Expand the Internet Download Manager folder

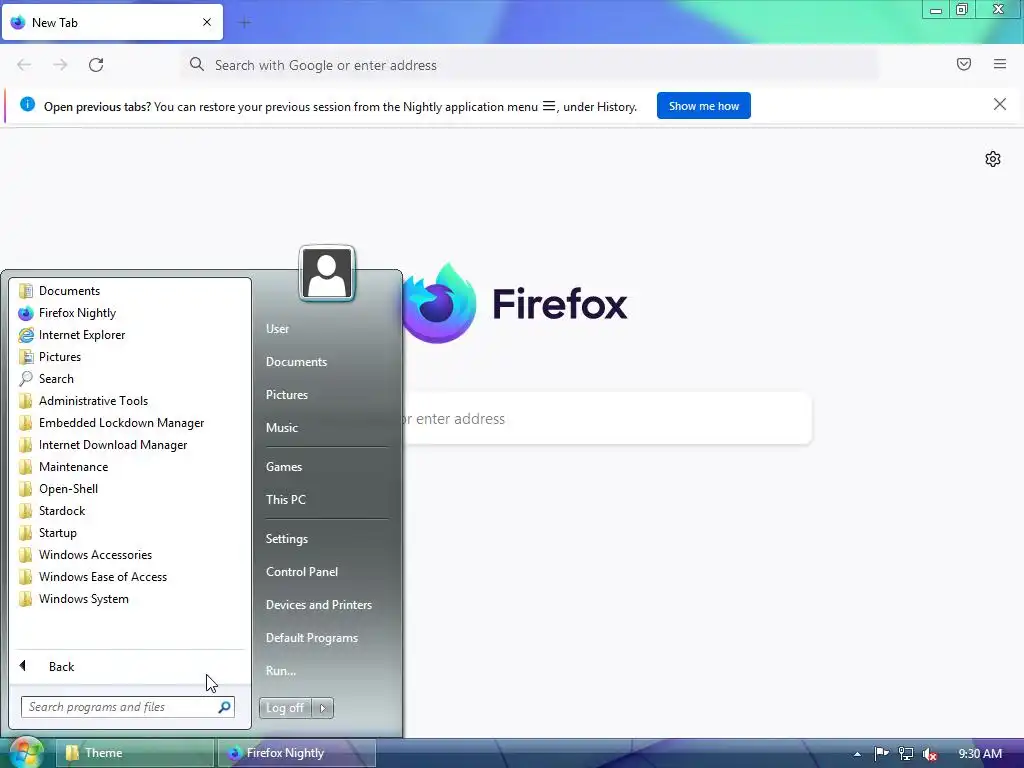[130, 445]
